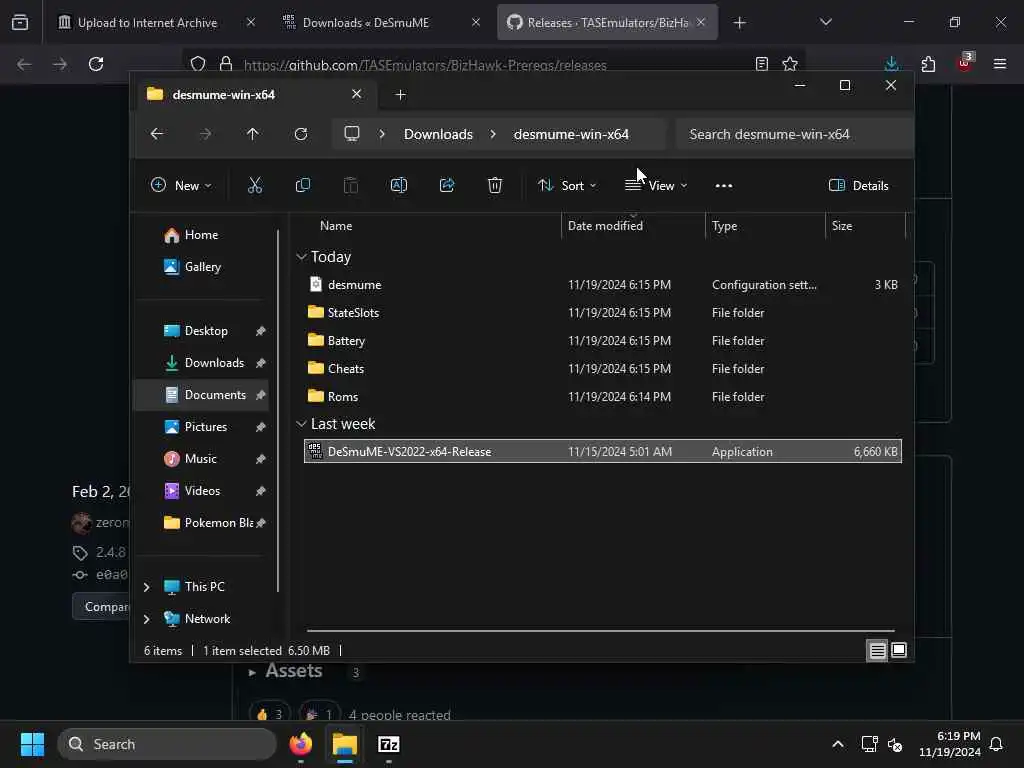Open a new Firefox tab
This screenshot has height=768, width=1024.
click(739, 23)
